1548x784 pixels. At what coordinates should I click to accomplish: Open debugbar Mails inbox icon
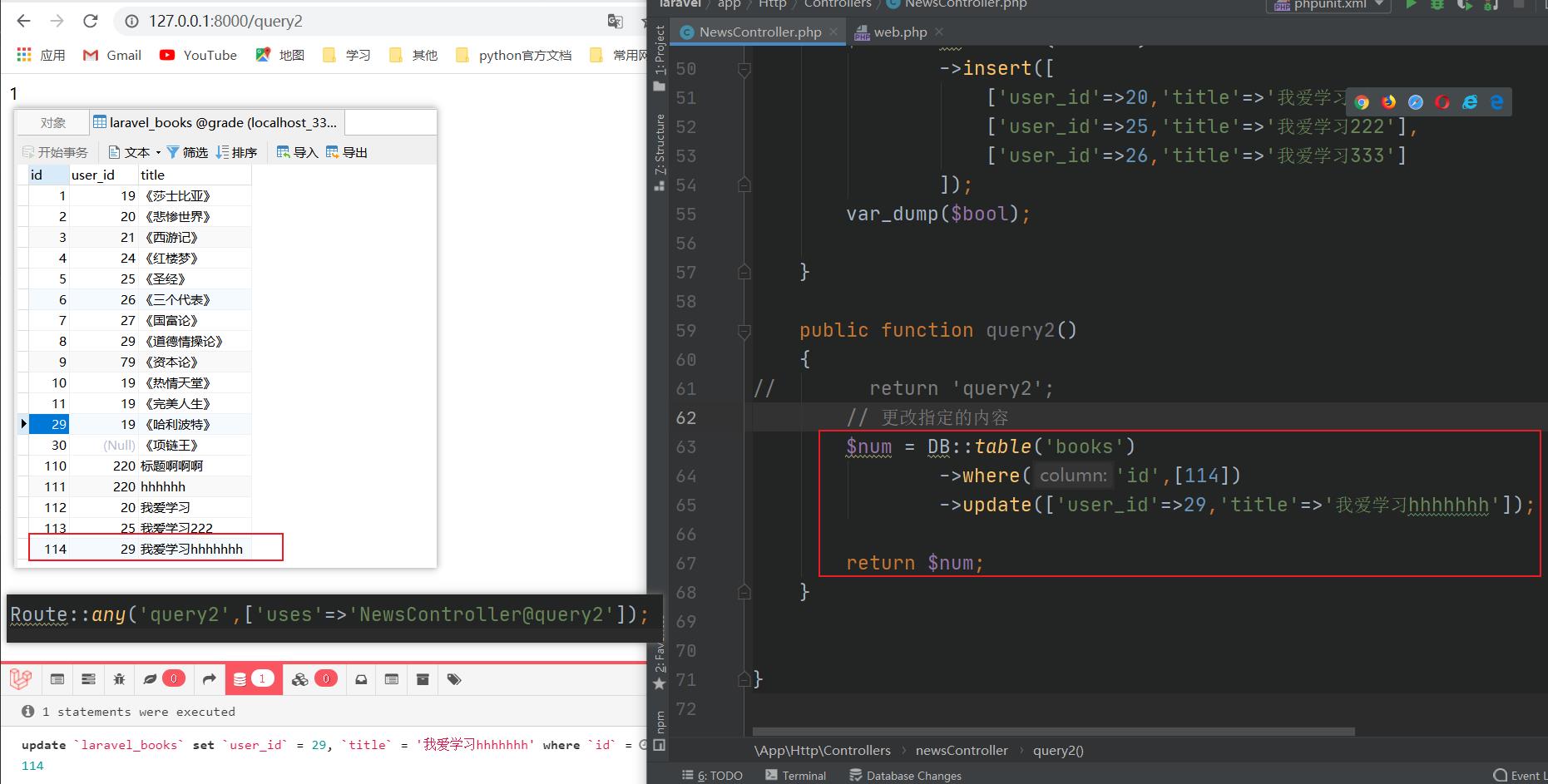[361, 679]
